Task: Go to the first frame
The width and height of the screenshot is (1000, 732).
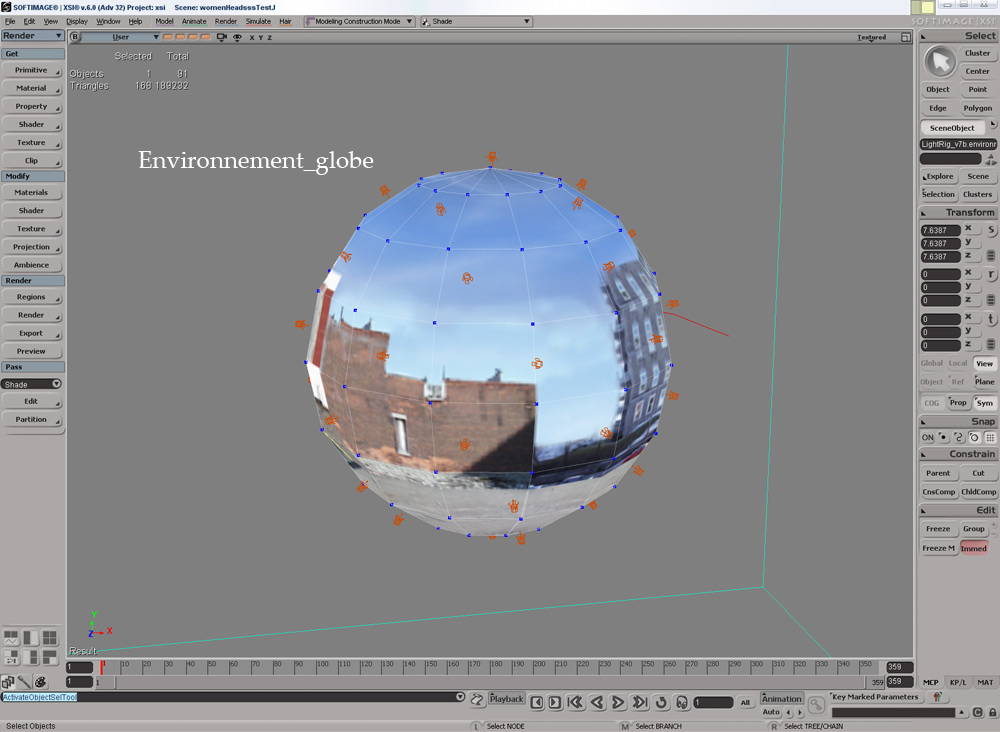Action: pos(575,702)
